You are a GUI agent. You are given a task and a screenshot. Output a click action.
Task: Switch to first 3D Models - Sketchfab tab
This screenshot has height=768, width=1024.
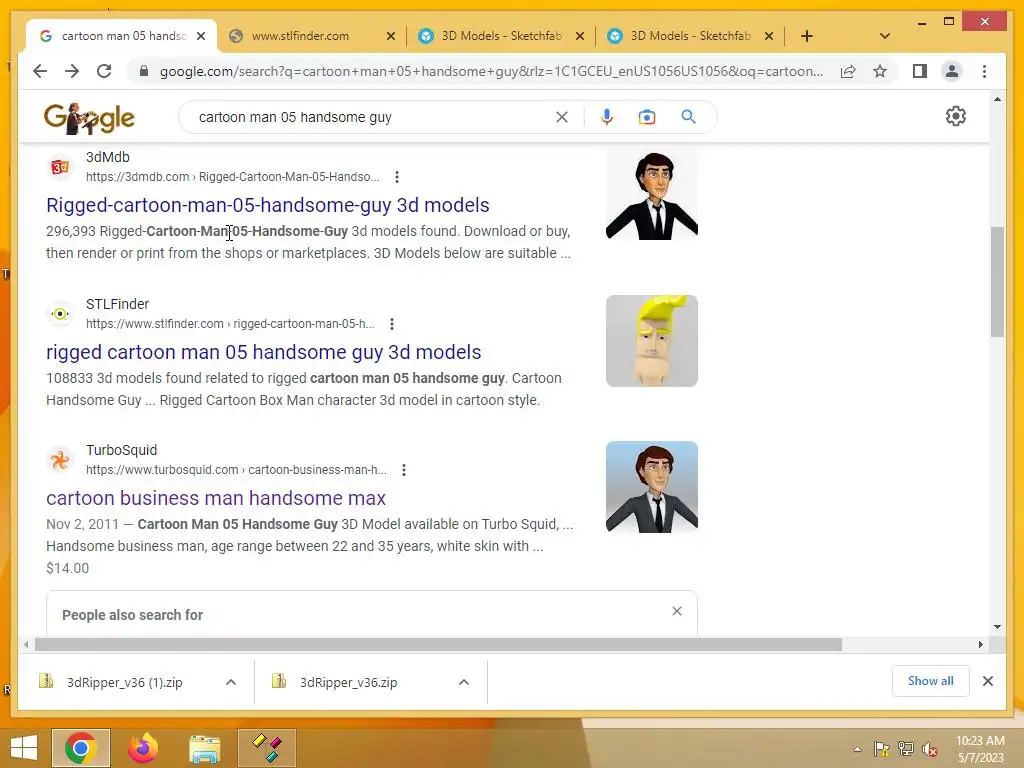[x=502, y=36]
